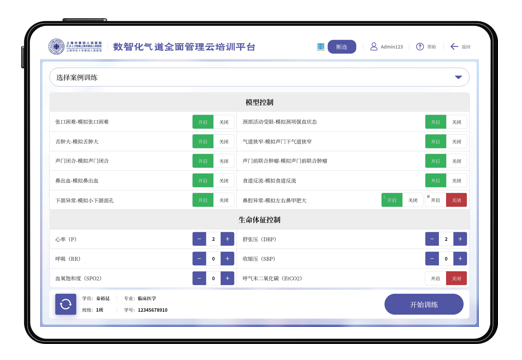The height and width of the screenshot is (360, 522).
Task: Turn on 张口困难 with 开启
Action: (203, 122)
